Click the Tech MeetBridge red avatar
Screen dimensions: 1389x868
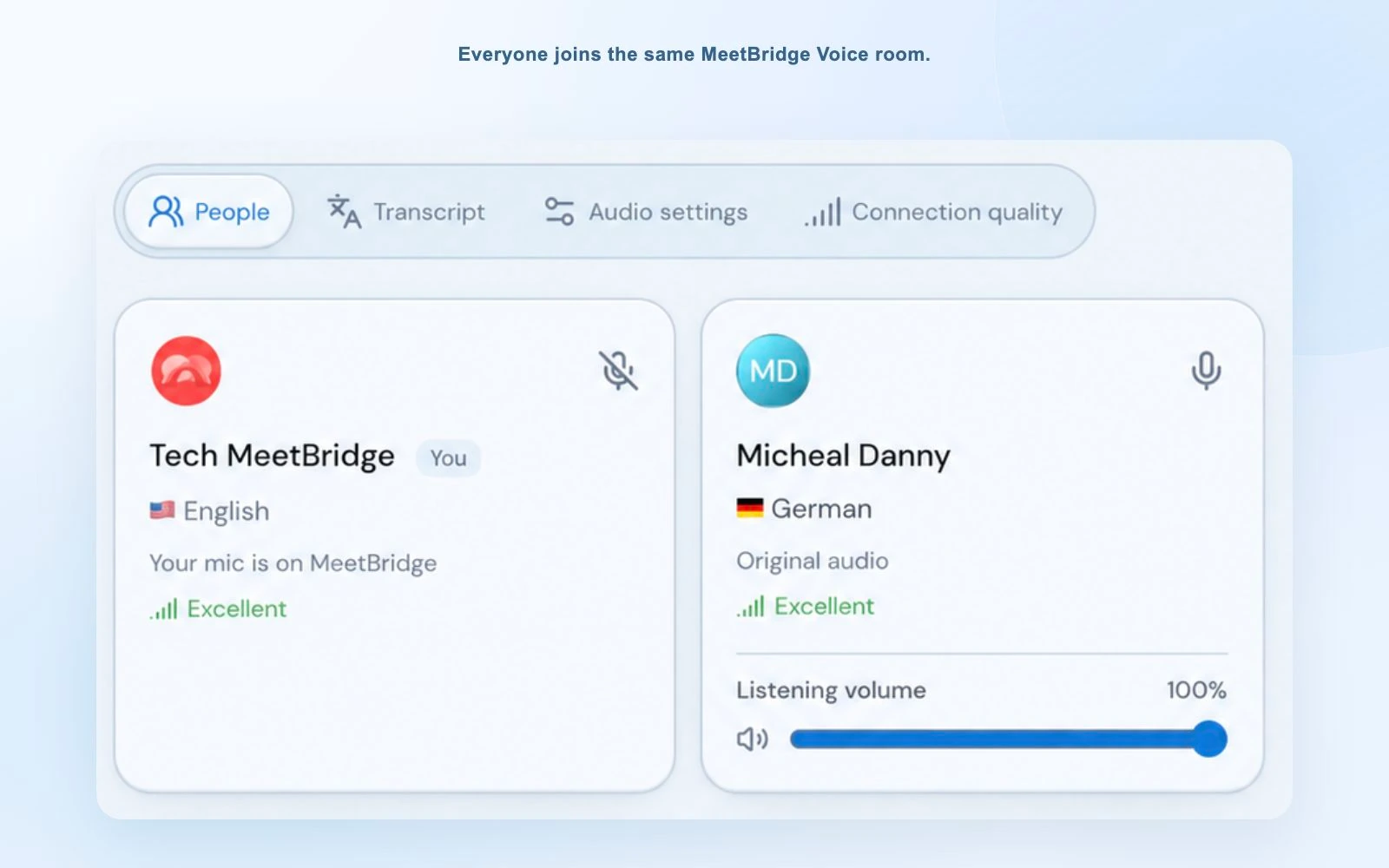[x=186, y=371]
